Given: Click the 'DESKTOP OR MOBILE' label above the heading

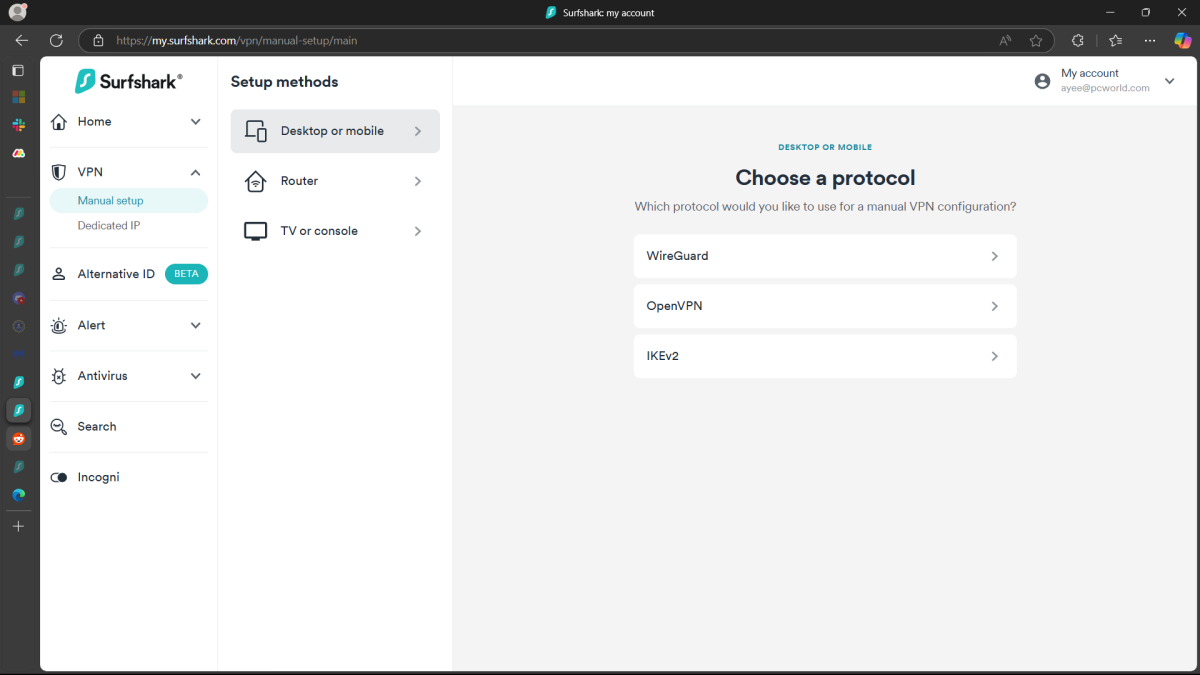Looking at the screenshot, I should click(825, 147).
